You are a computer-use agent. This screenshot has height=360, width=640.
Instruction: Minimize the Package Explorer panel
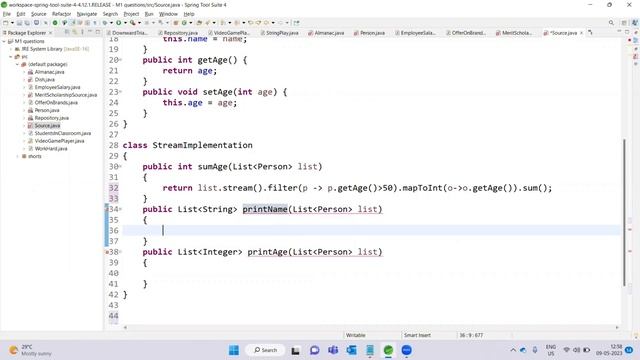[x=90, y=32]
